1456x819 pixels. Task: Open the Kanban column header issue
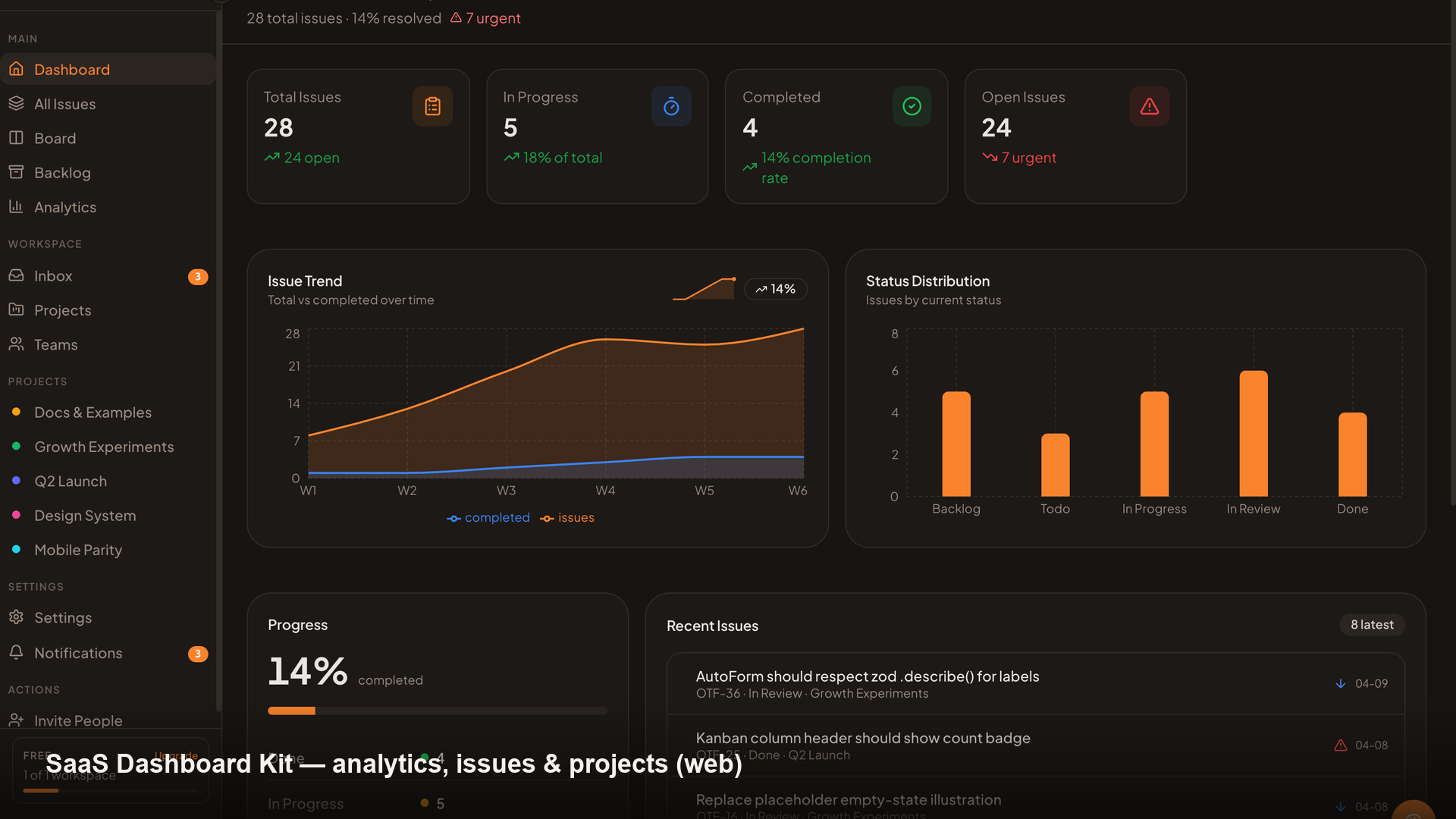click(1035, 745)
